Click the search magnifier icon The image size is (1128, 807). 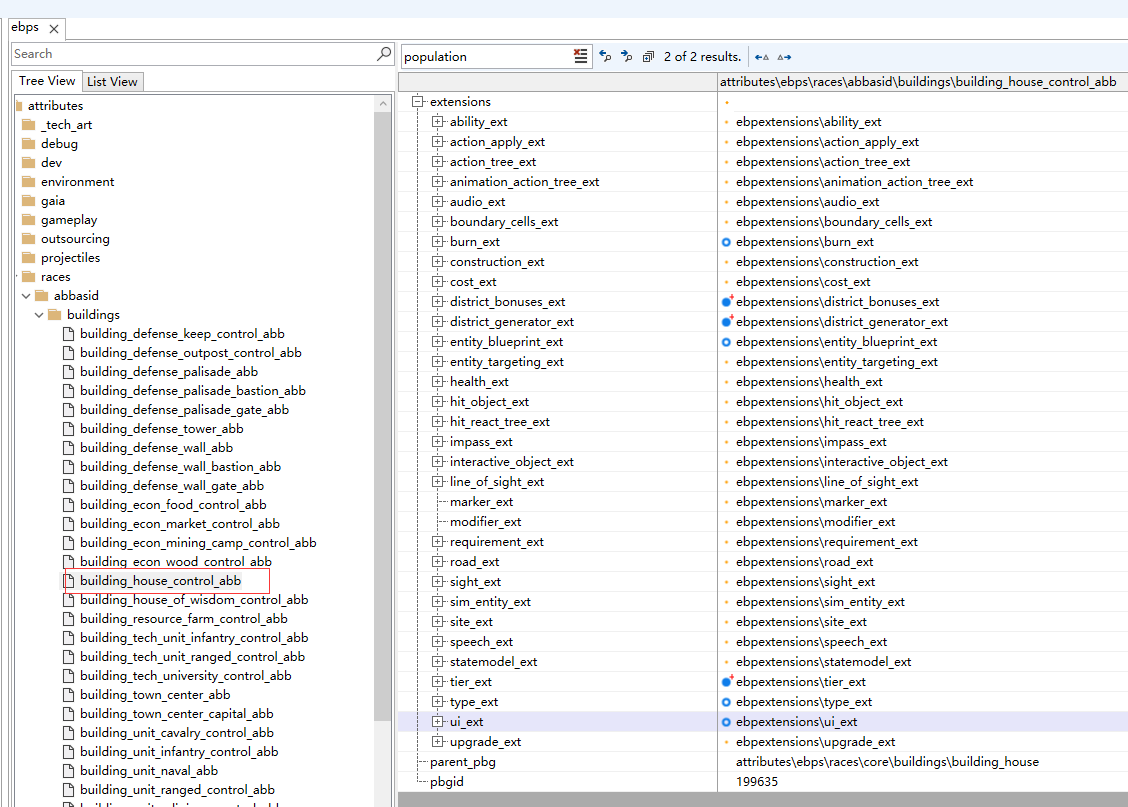click(x=384, y=54)
